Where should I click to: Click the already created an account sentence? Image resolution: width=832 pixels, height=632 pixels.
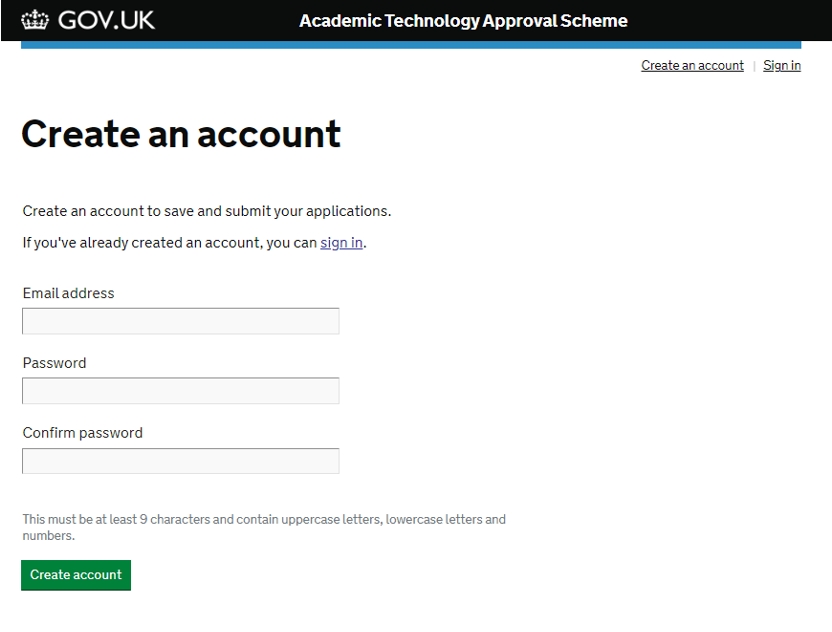194,243
